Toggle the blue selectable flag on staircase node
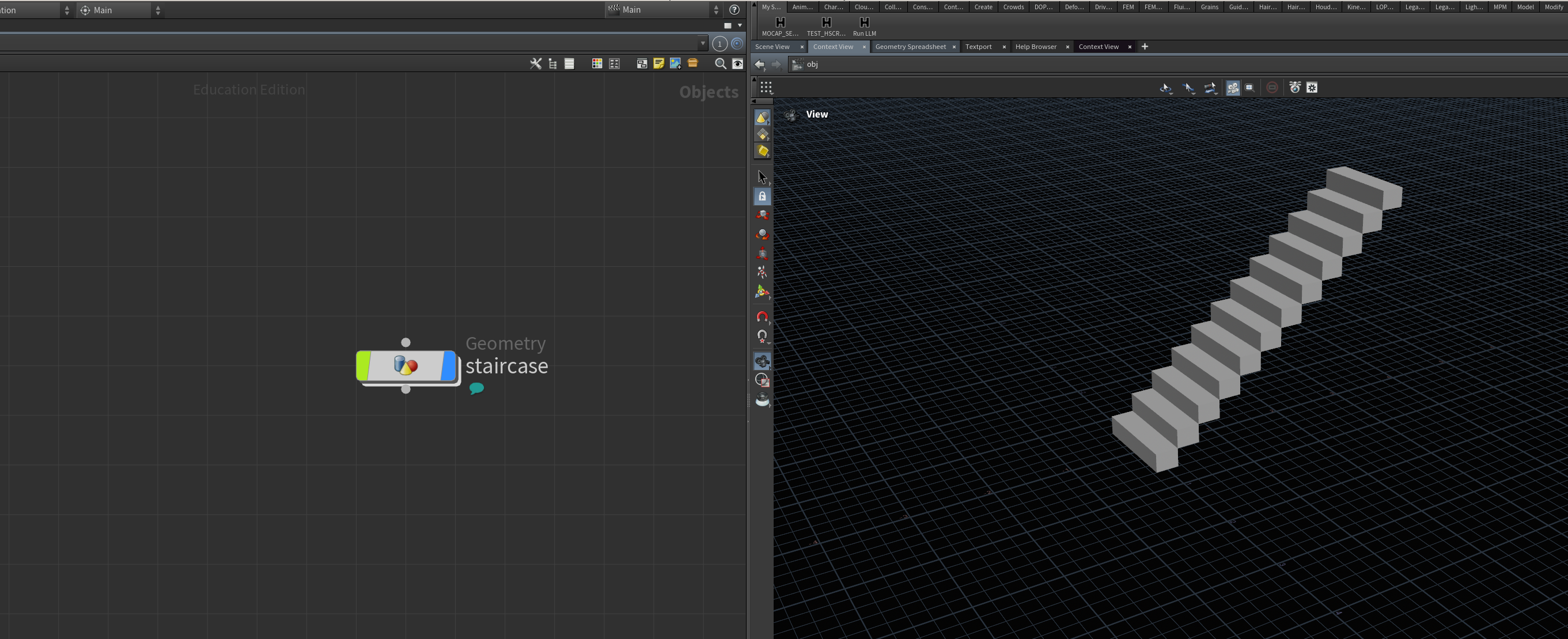This screenshot has height=639, width=1568. click(x=449, y=366)
